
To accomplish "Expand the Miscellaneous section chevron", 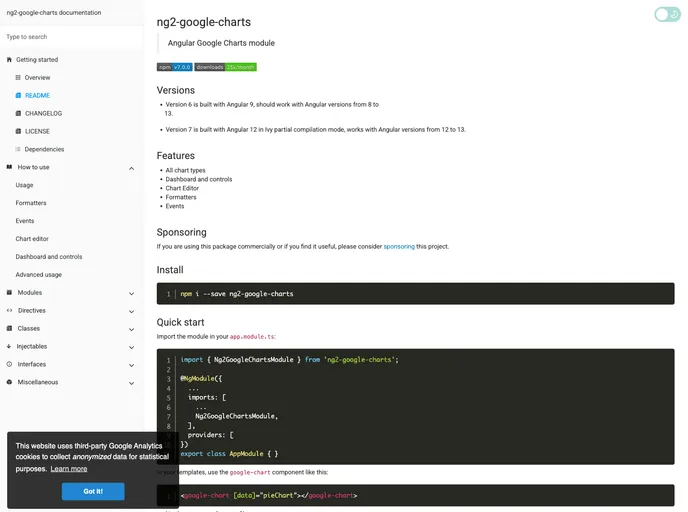I will click(132, 383).
